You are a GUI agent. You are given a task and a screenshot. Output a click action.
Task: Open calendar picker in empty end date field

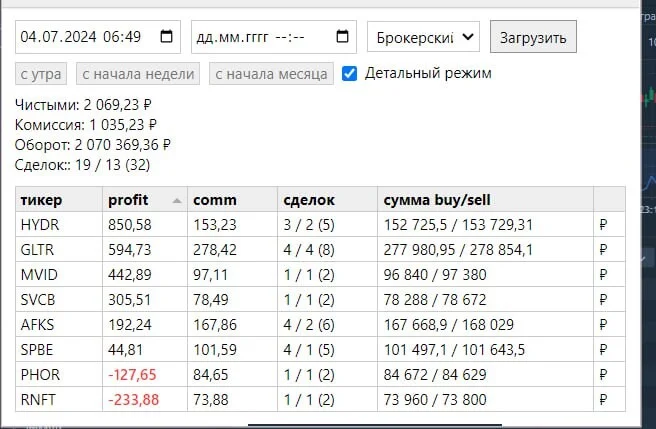(342, 36)
